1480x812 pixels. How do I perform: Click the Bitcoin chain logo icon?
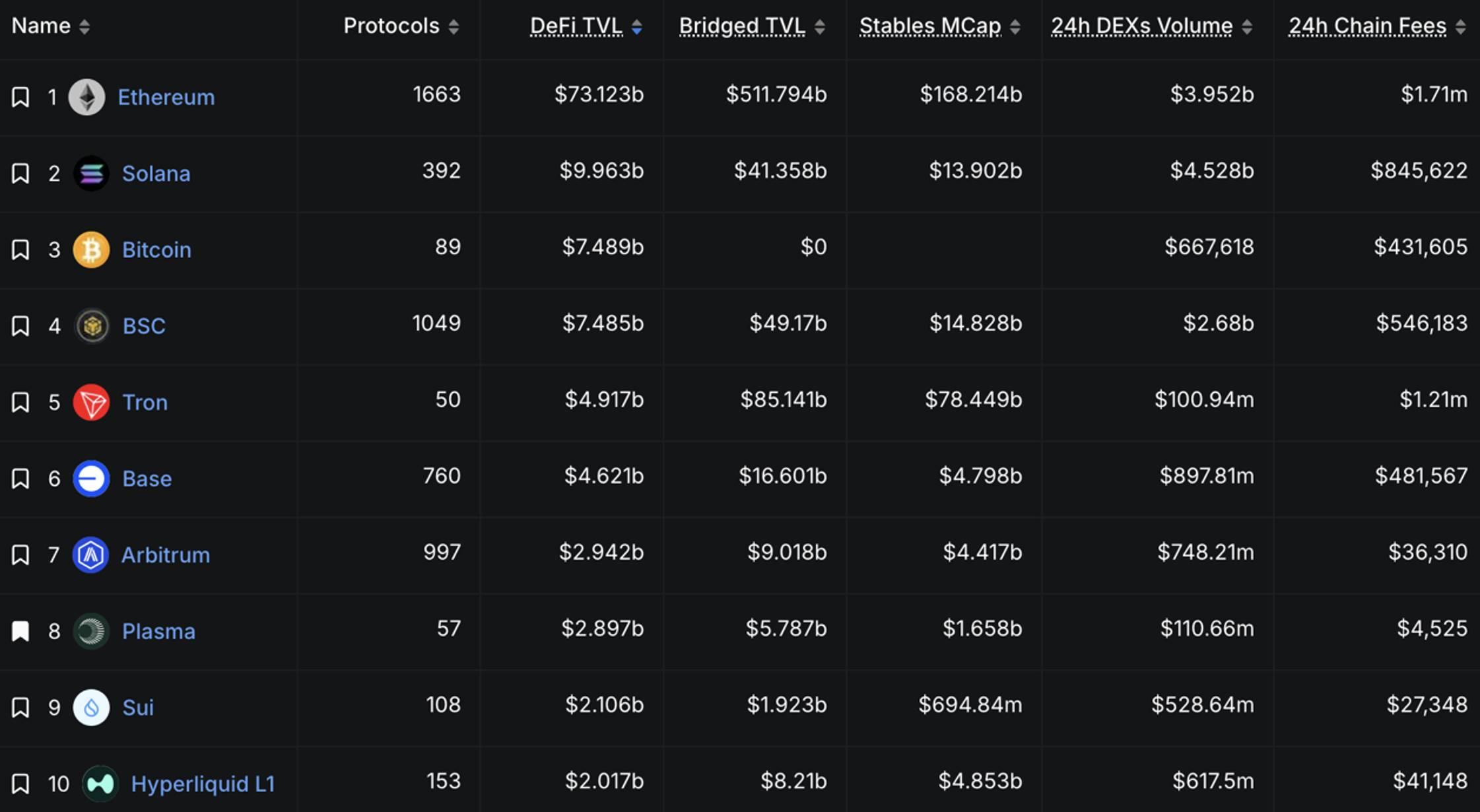click(x=91, y=250)
